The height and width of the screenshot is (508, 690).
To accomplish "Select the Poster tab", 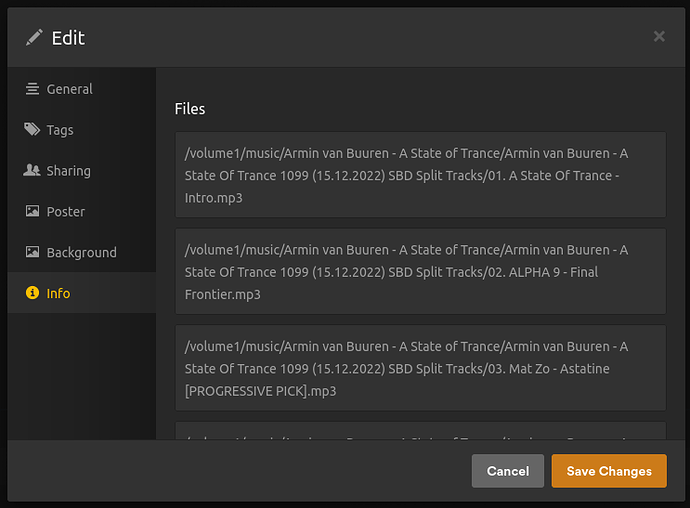I will (66, 212).
